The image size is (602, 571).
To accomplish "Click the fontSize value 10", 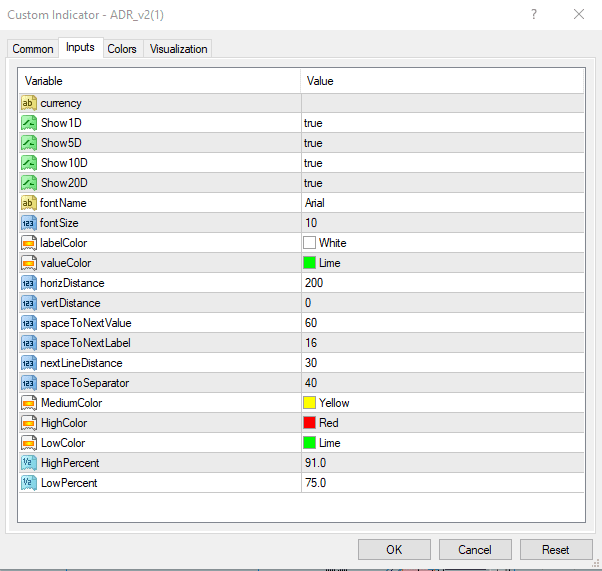I will point(311,223).
